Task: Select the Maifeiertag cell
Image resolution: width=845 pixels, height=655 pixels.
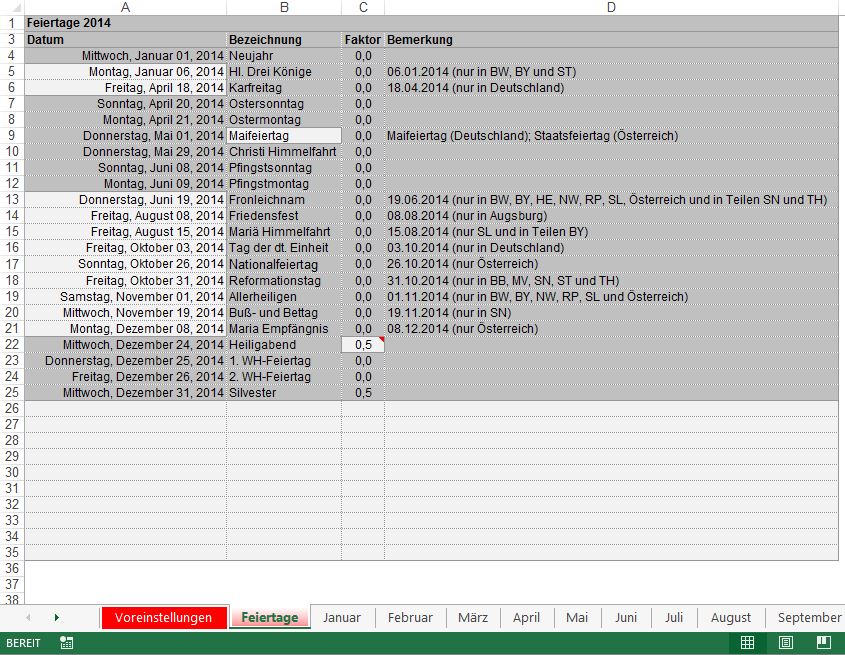Action: click(x=284, y=136)
